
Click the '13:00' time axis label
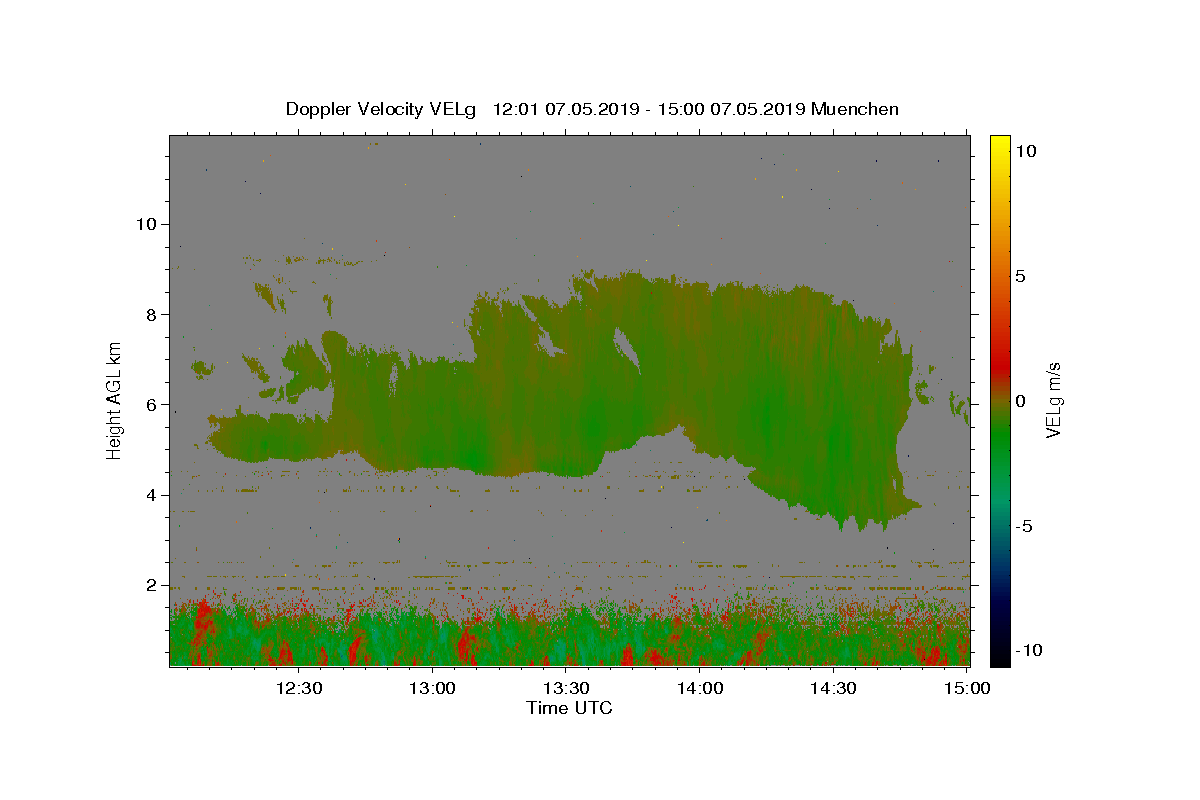tap(433, 688)
